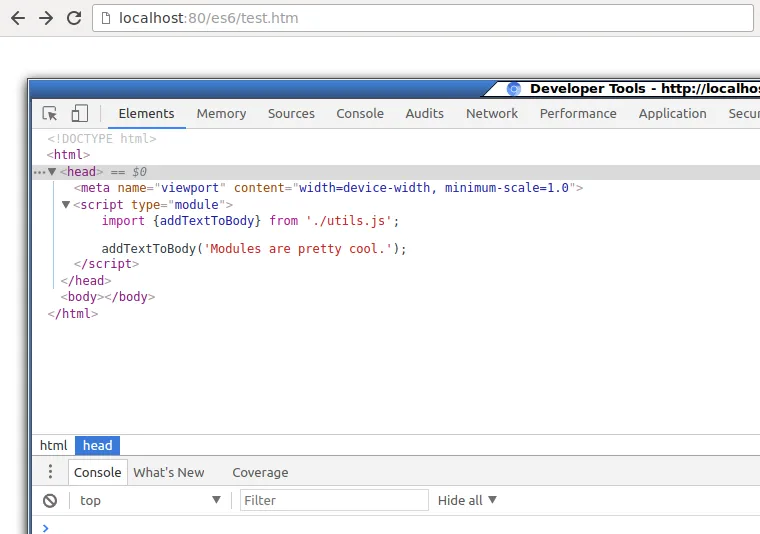This screenshot has height=534, width=760.
Task: Click the import addTextToBody line
Action: click(x=250, y=221)
